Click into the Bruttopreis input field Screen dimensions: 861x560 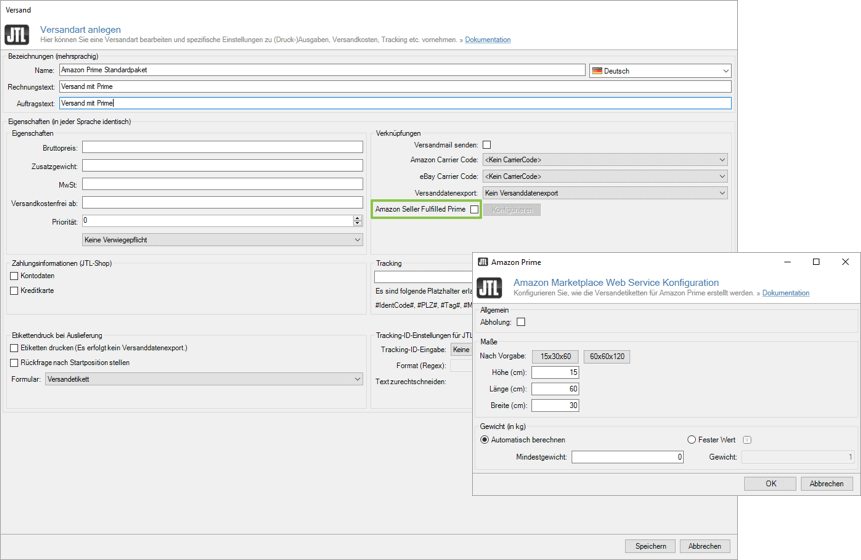coord(222,147)
